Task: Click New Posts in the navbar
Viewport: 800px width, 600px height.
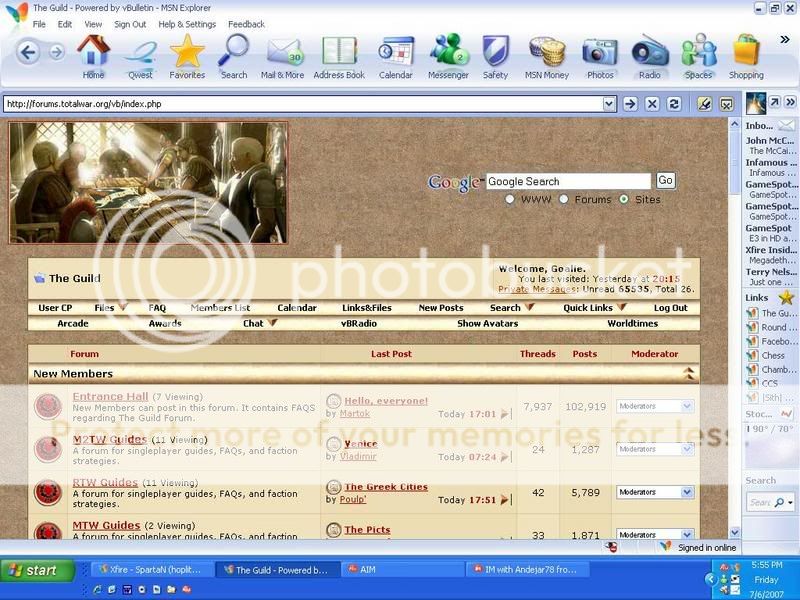Action: coord(441,308)
